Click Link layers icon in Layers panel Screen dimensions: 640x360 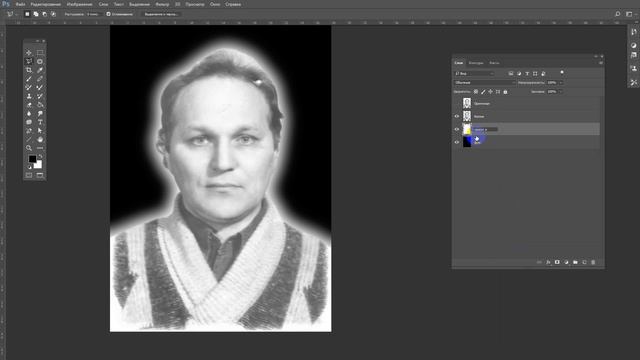539,262
